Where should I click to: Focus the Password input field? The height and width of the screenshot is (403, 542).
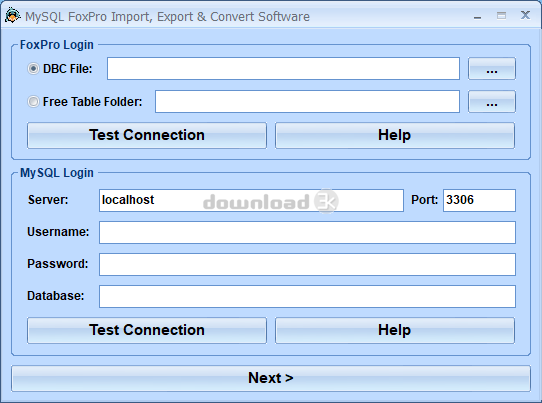[x=307, y=264]
